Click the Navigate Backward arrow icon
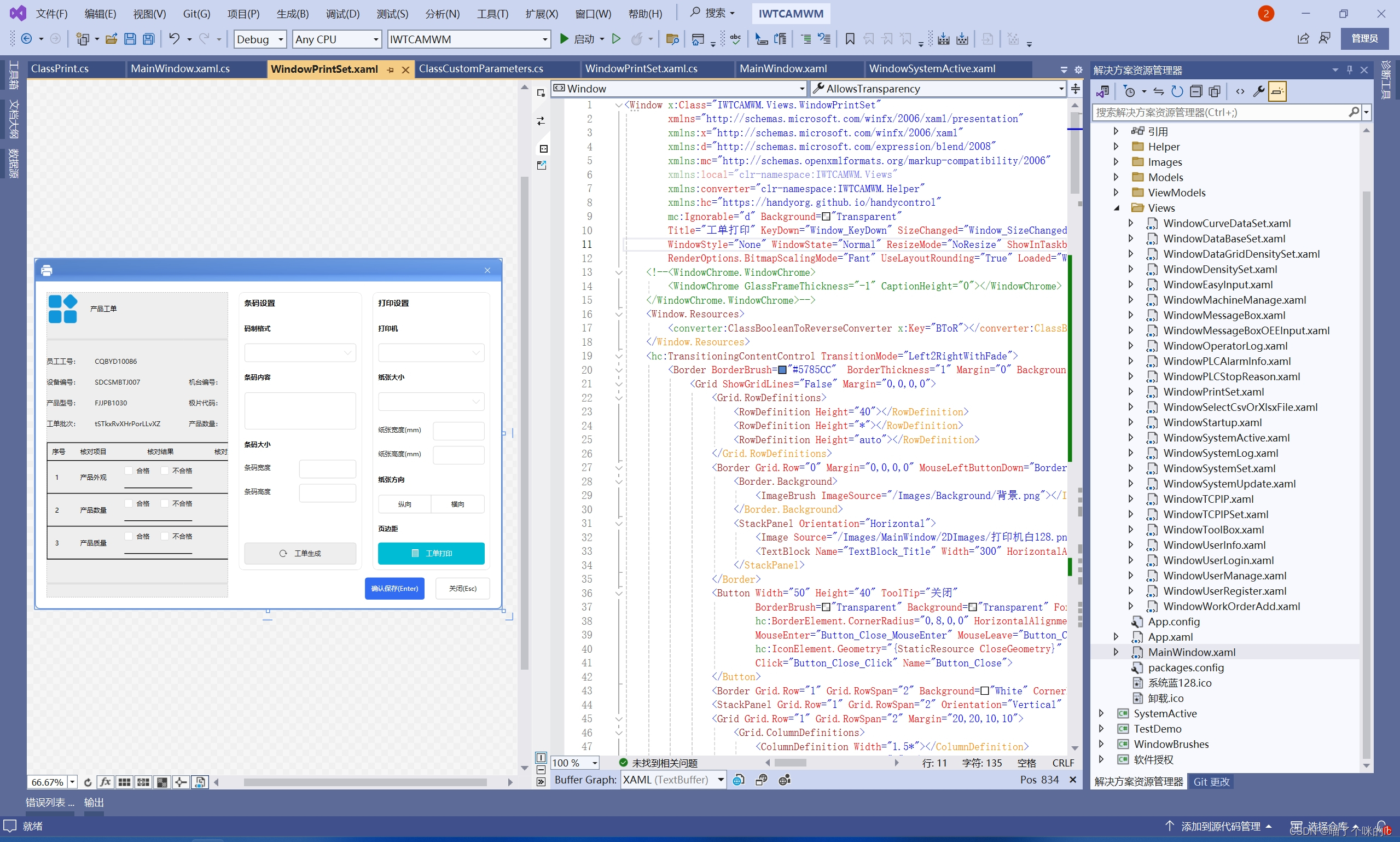 [26, 39]
